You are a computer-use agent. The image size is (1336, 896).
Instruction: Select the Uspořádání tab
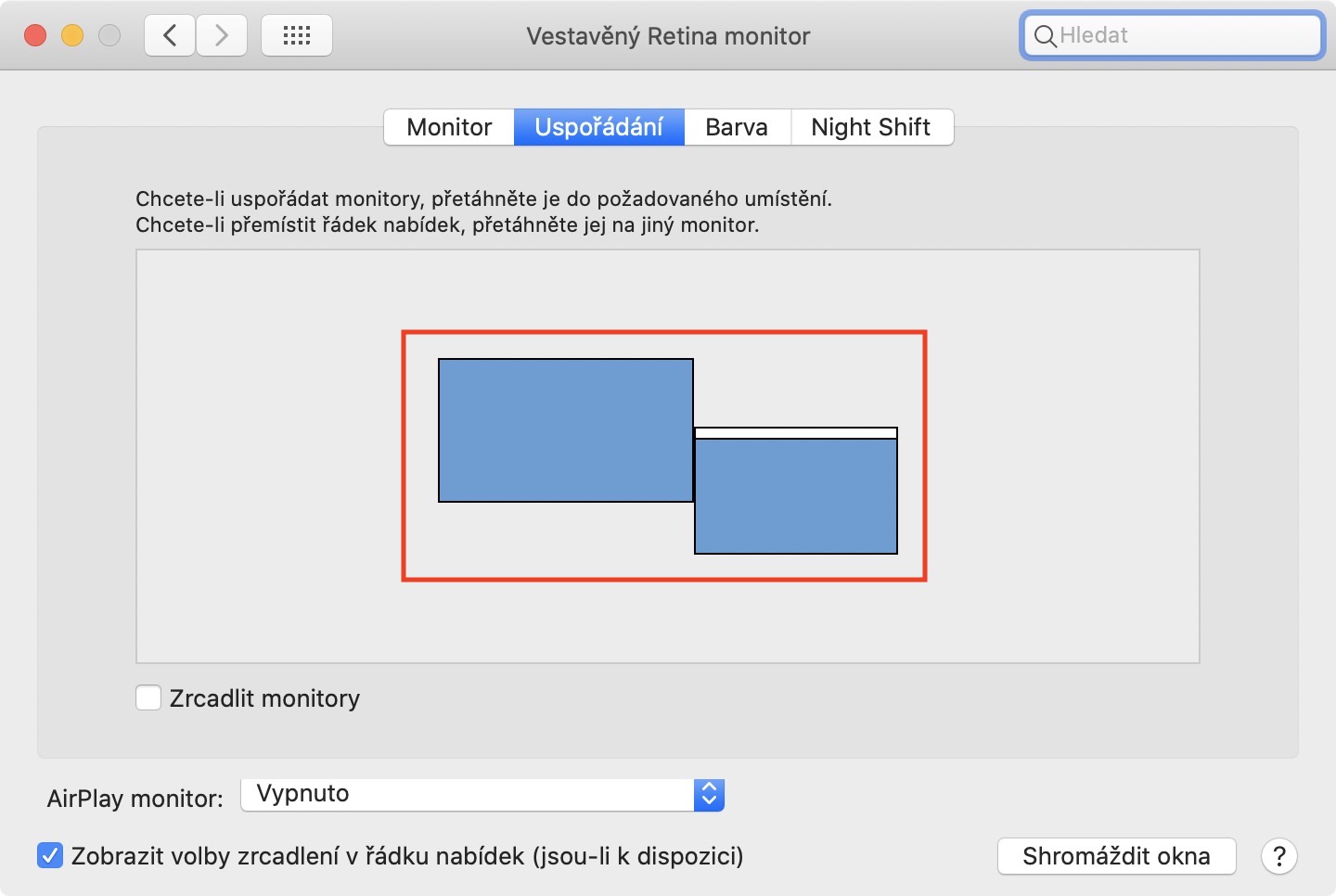tap(598, 127)
